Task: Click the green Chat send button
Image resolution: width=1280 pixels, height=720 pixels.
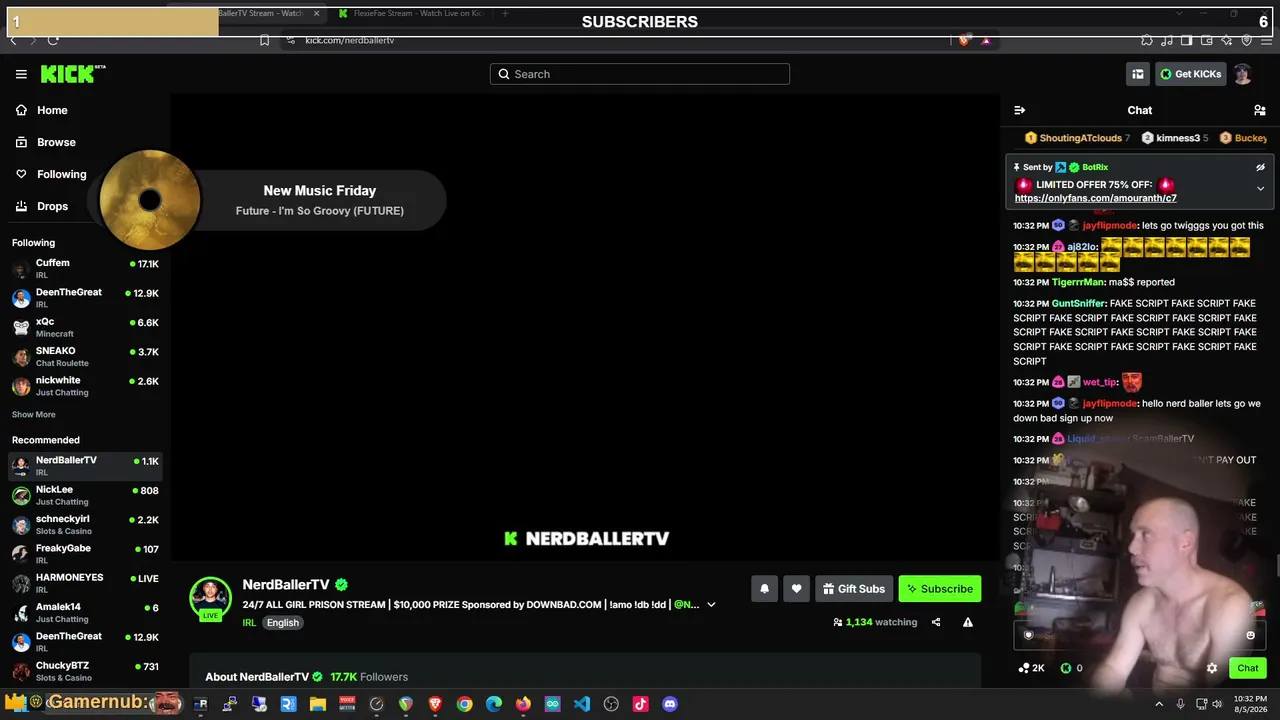Action: pyautogui.click(x=1248, y=668)
